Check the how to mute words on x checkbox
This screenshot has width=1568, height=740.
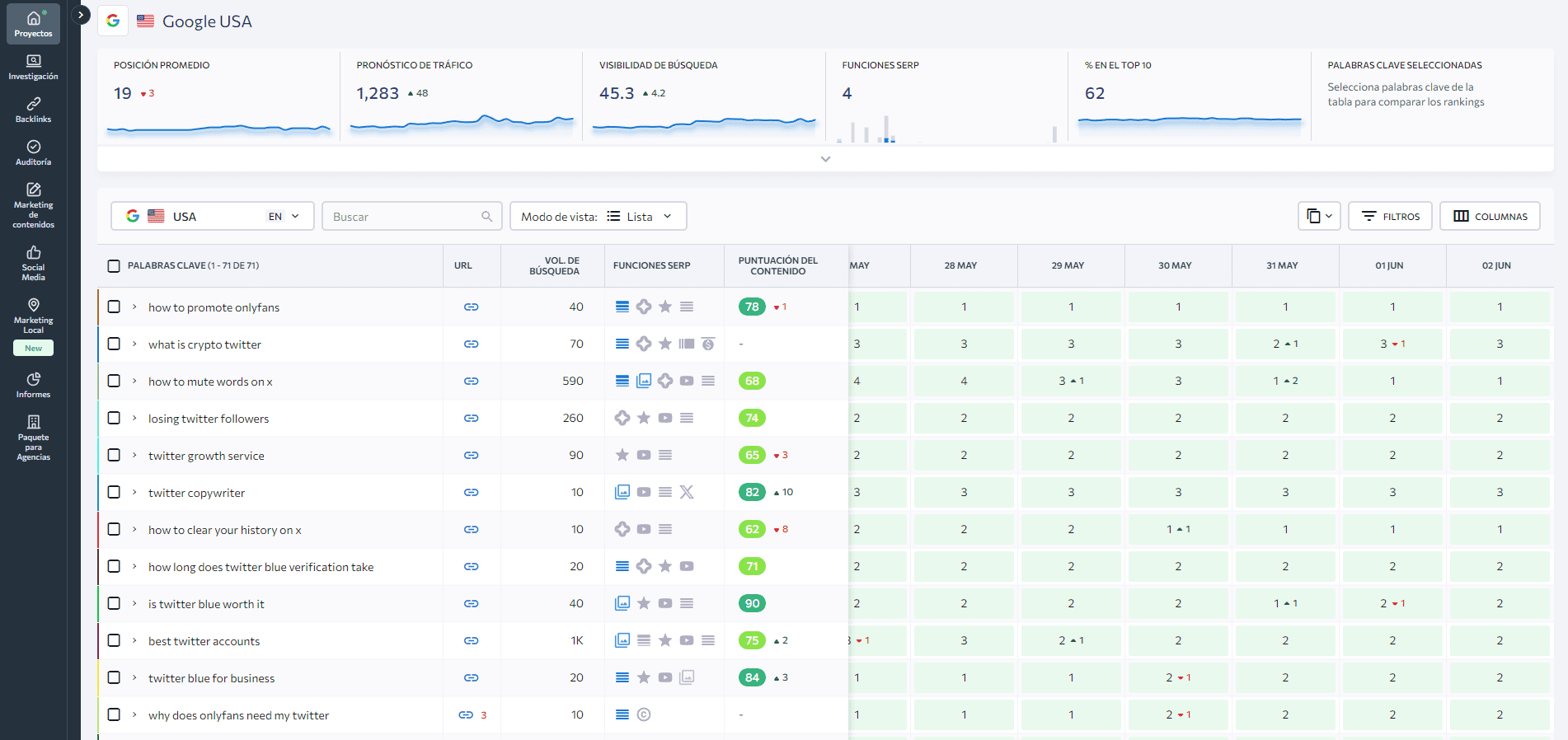pyautogui.click(x=114, y=381)
